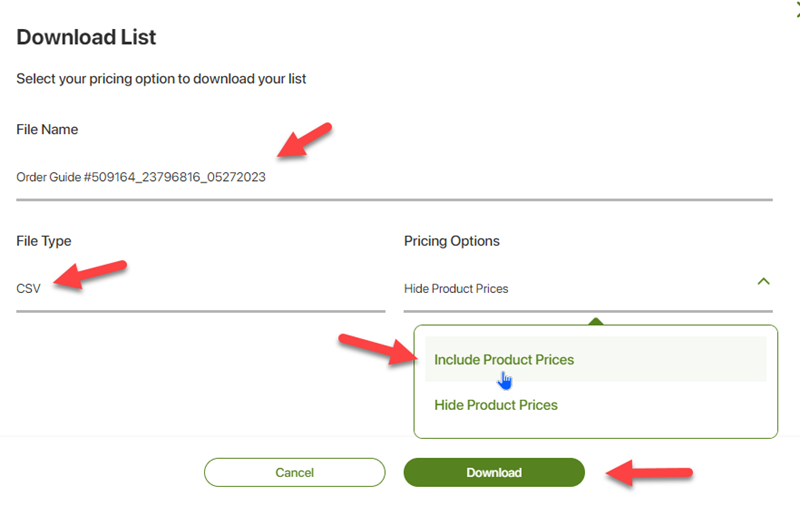Collapse the Pricing Options chevron arrow

[763, 282]
